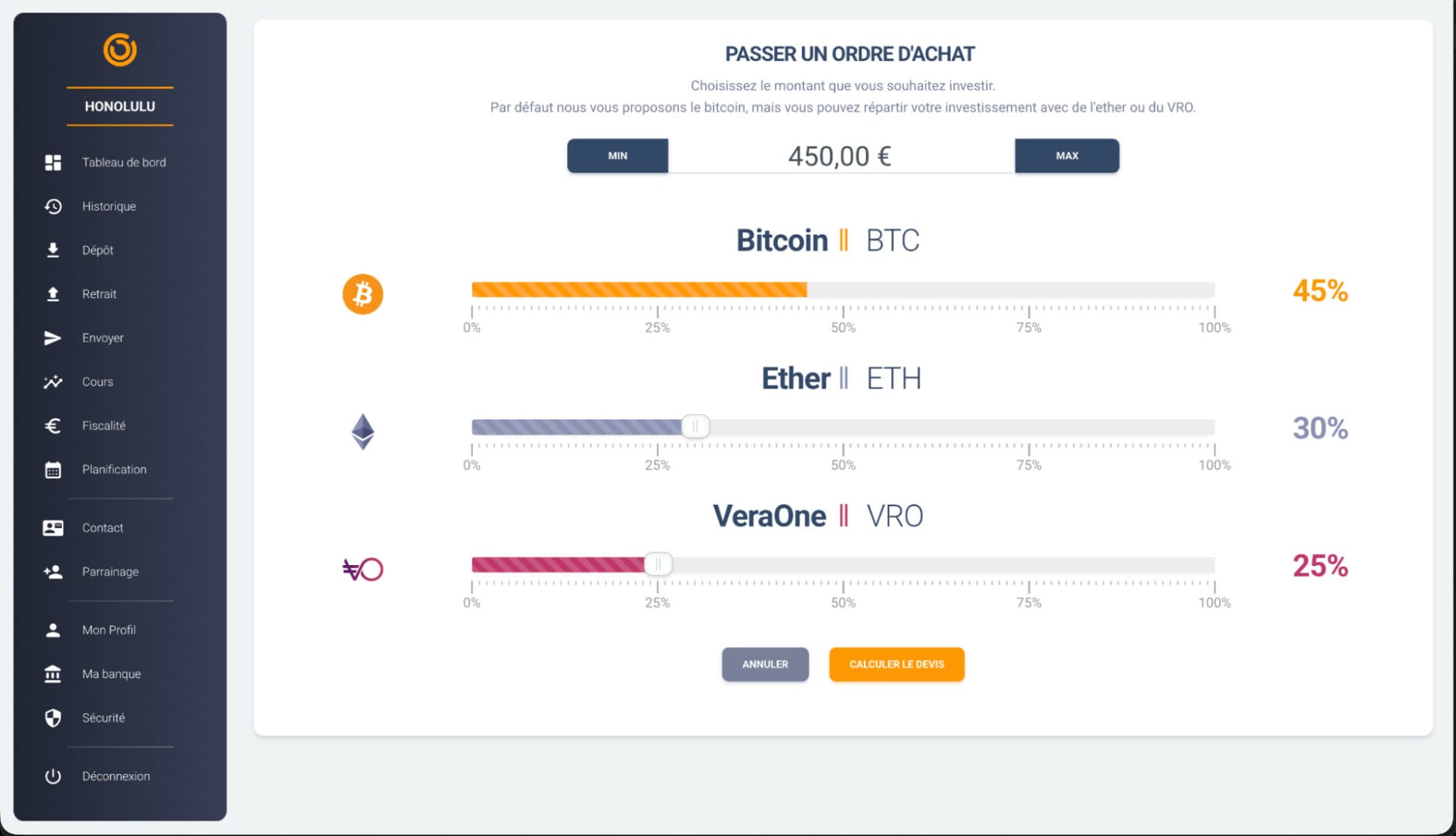Click the VeraOne slider handle
Image resolution: width=1456 pixels, height=836 pixels.
(658, 564)
